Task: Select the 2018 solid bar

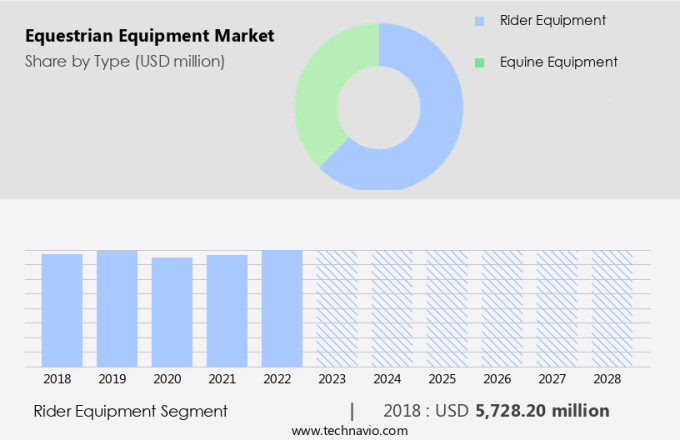Action: tap(62, 310)
